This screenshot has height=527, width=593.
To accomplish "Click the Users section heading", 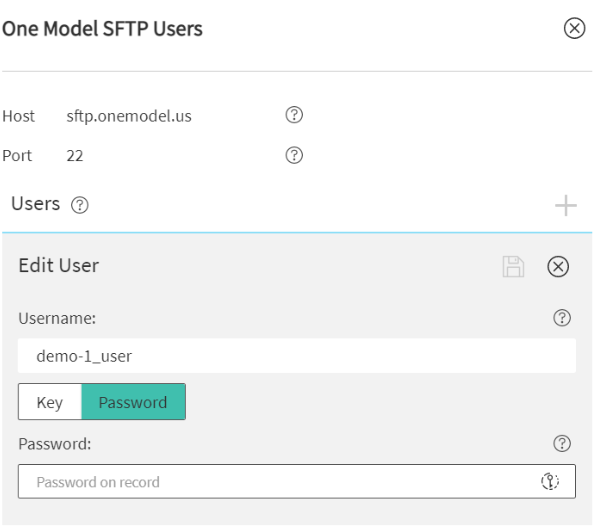I will point(36,204).
